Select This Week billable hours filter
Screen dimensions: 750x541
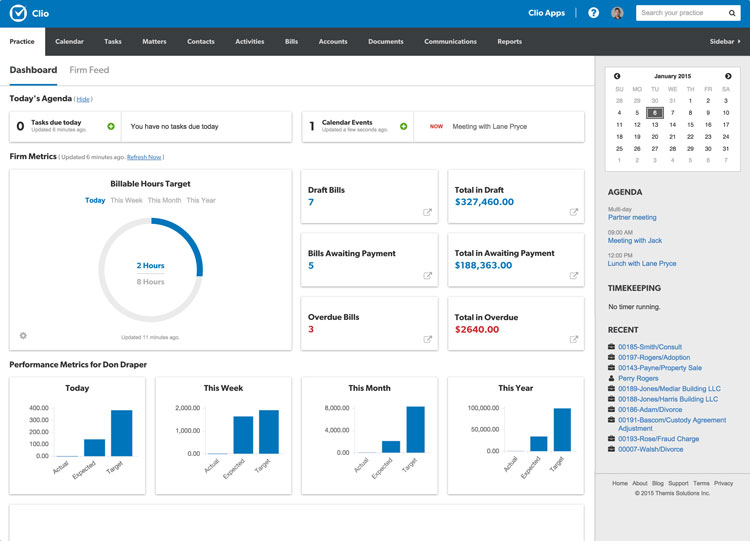coord(126,200)
